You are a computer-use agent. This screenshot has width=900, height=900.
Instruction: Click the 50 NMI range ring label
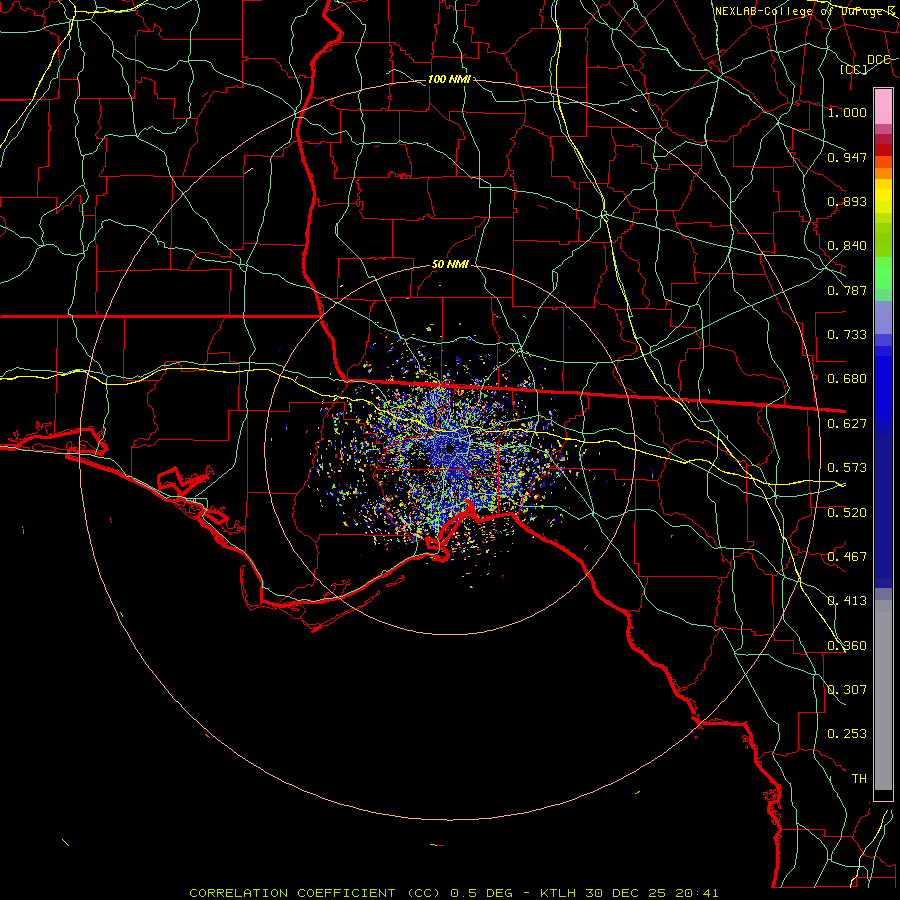click(450, 264)
